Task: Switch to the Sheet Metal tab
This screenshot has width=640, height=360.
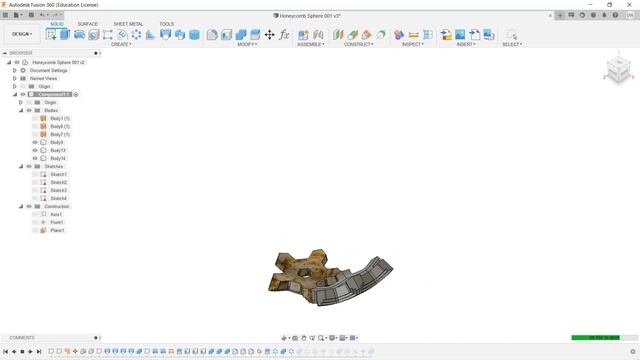Action: 128,24
